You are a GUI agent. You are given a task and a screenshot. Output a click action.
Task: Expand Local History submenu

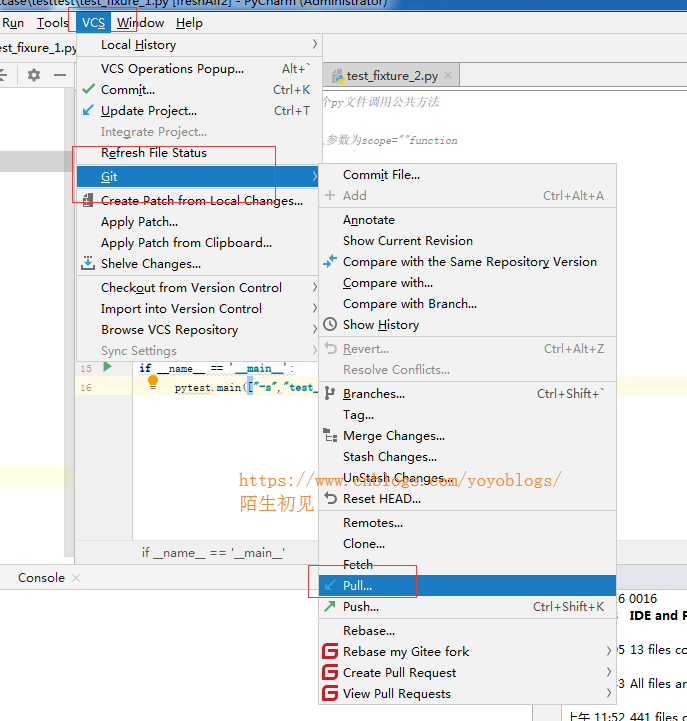[x=198, y=45]
